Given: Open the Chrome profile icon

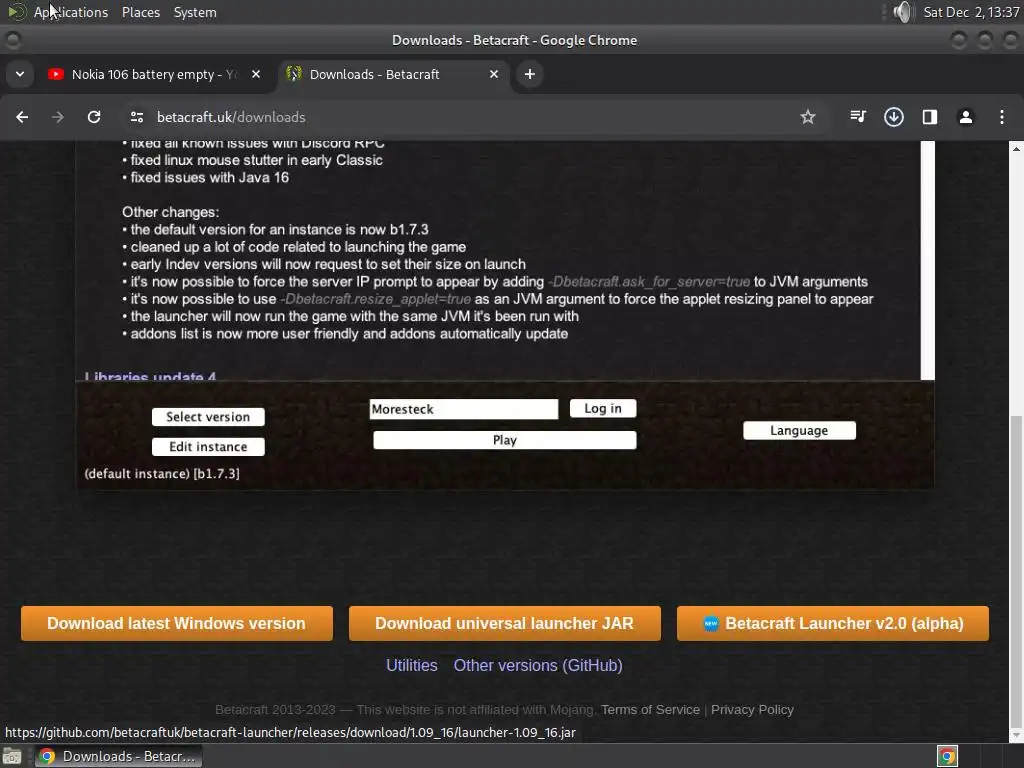Looking at the screenshot, I should click(x=966, y=117).
